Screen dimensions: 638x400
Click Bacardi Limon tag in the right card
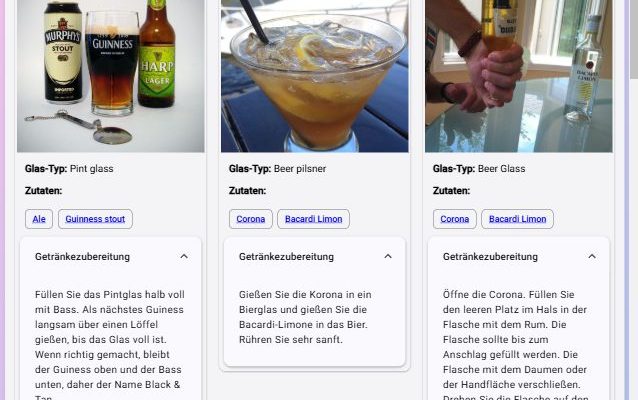point(518,219)
